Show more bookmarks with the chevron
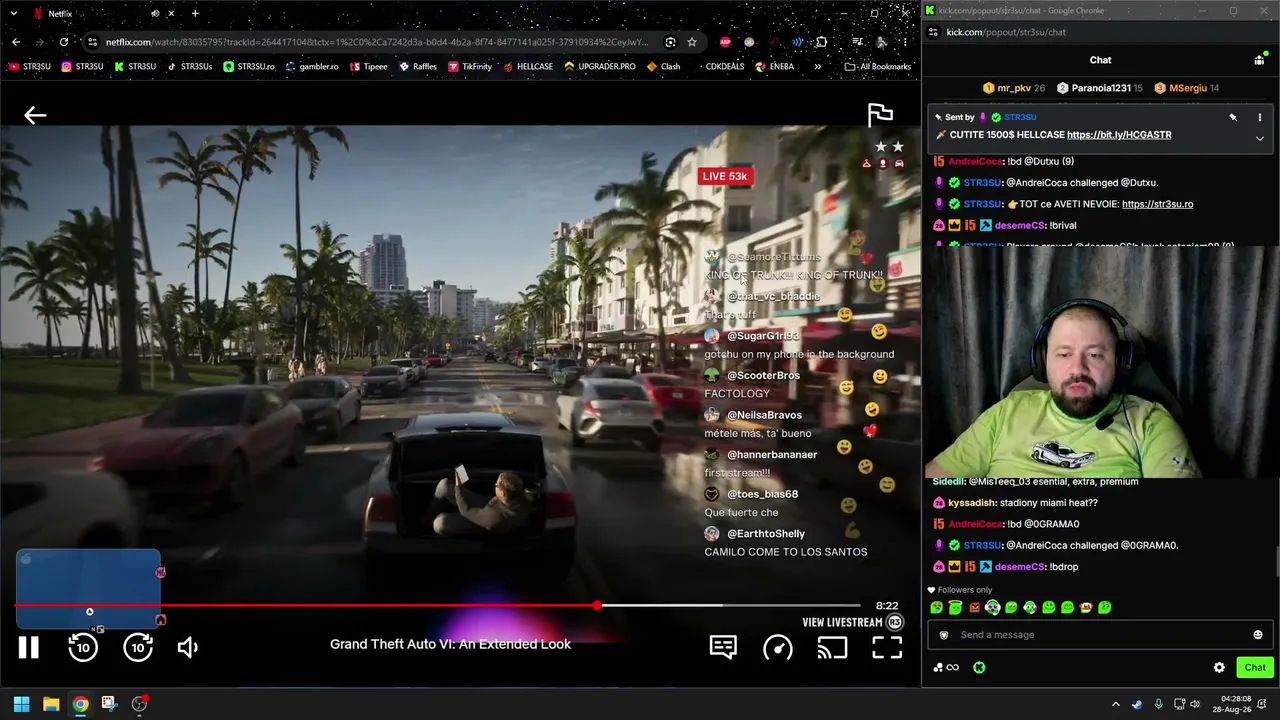The width and height of the screenshot is (1280, 720). click(817, 67)
